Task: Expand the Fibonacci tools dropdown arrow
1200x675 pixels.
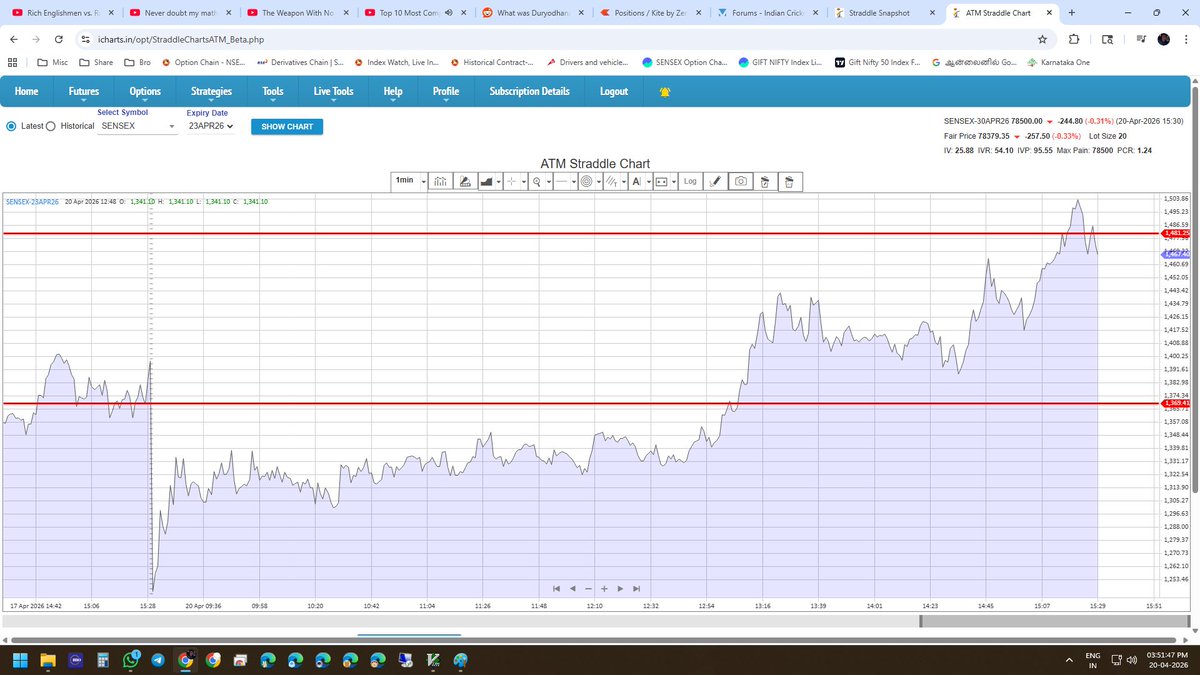Action: (599, 181)
